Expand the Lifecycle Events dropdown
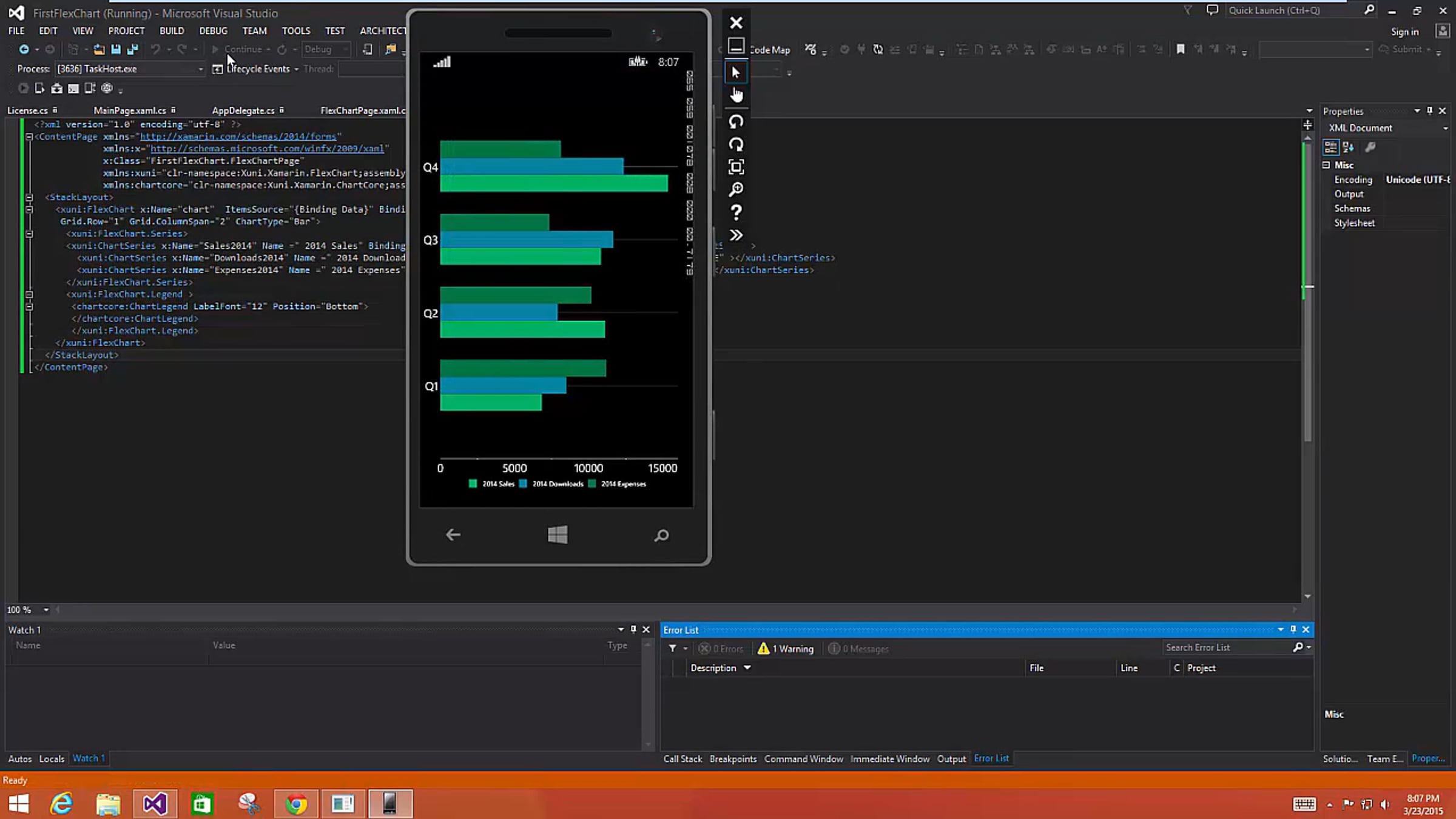 tap(296, 69)
